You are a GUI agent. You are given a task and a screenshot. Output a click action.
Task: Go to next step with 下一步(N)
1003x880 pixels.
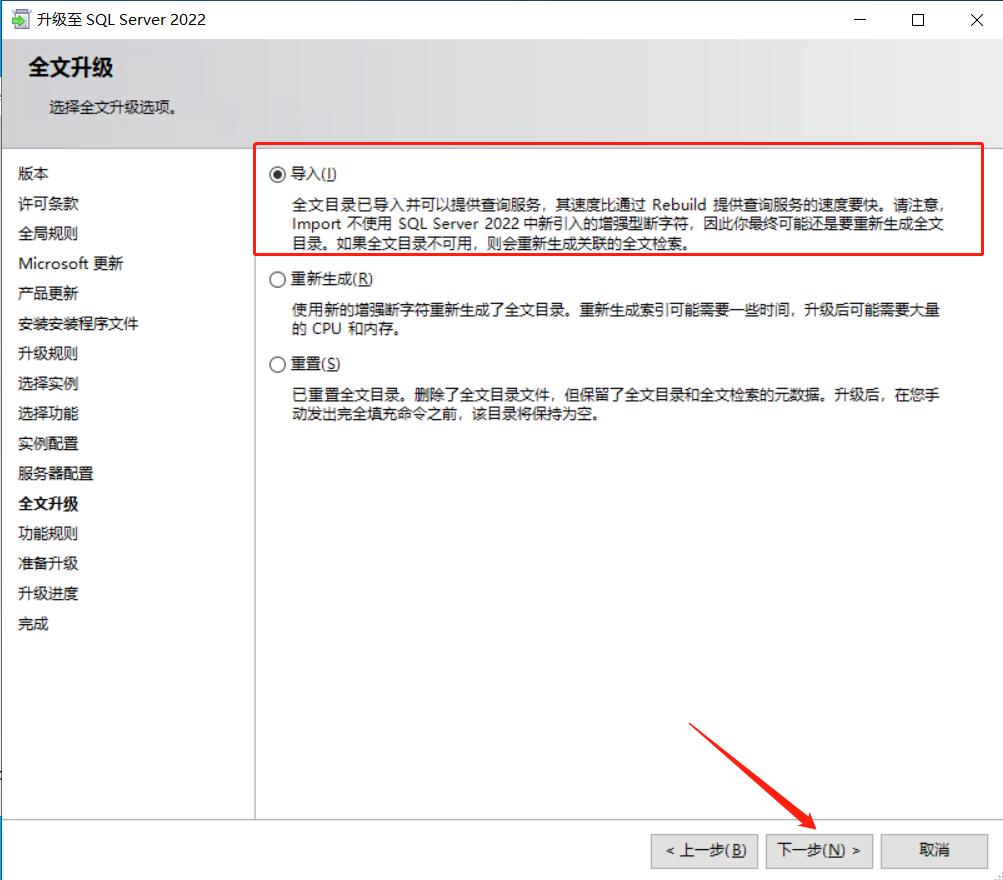point(819,851)
